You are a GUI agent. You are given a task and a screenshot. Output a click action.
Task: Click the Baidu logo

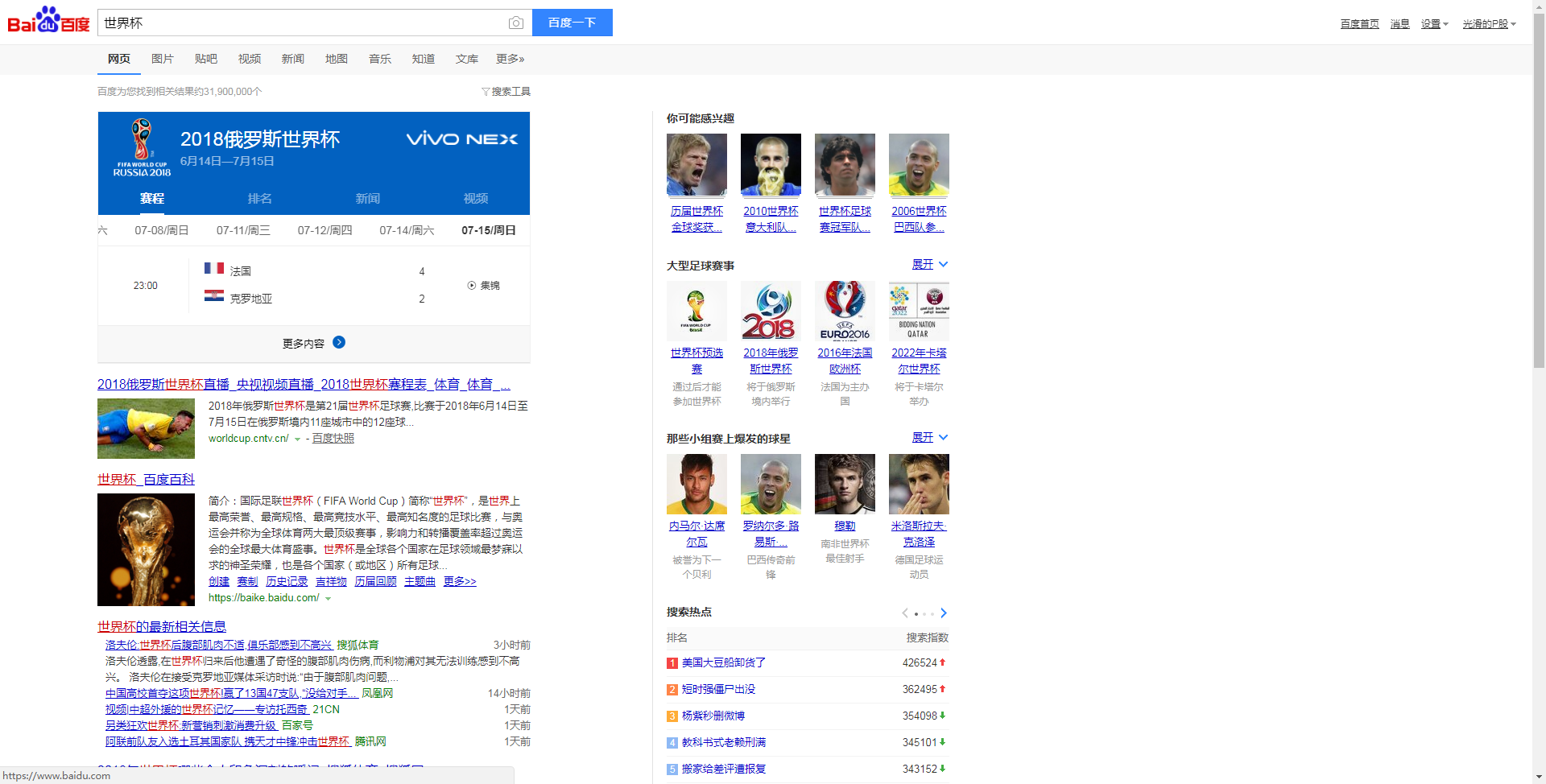[48, 21]
